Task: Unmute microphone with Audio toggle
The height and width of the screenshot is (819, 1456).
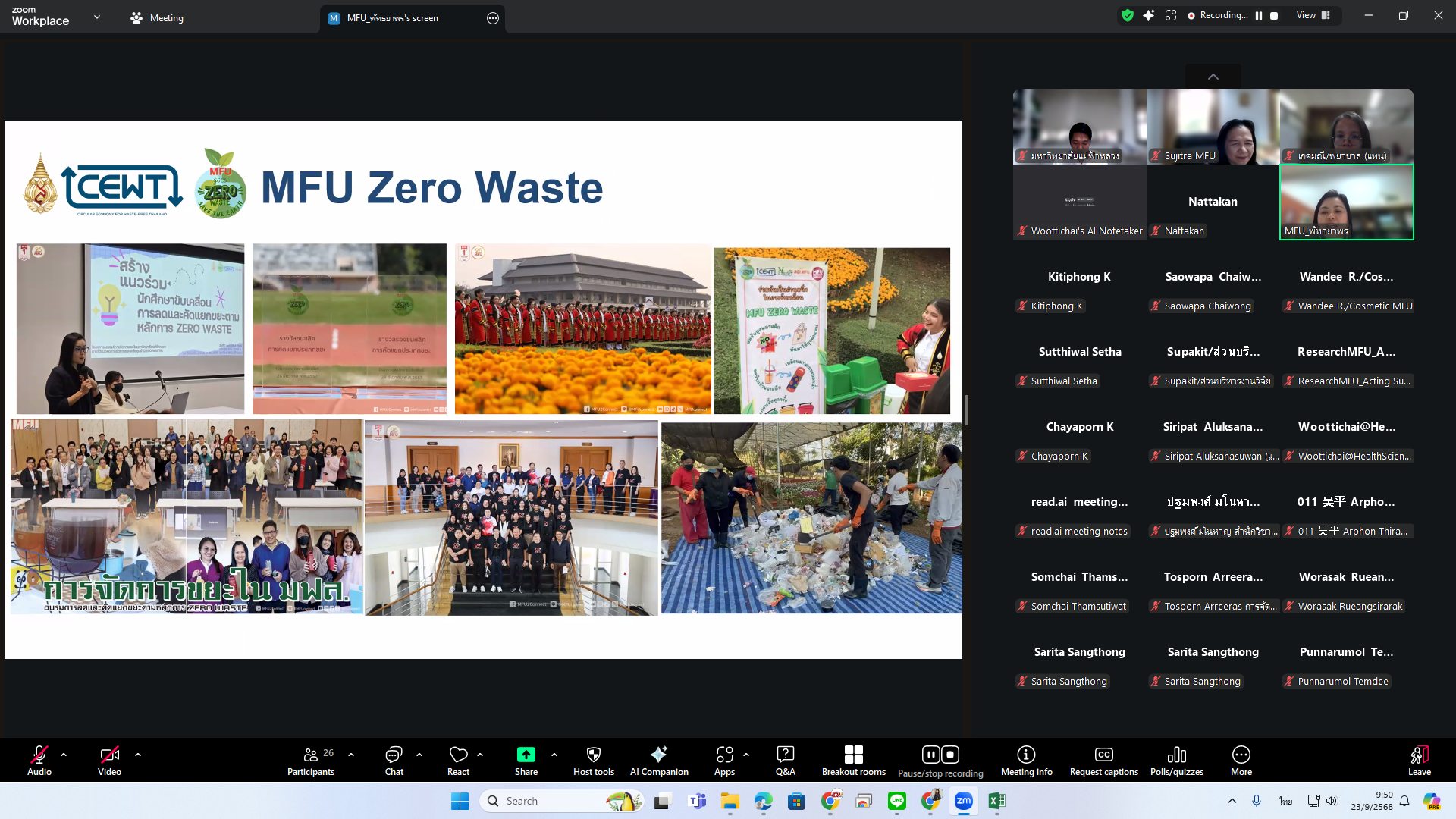Action: (x=39, y=755)
